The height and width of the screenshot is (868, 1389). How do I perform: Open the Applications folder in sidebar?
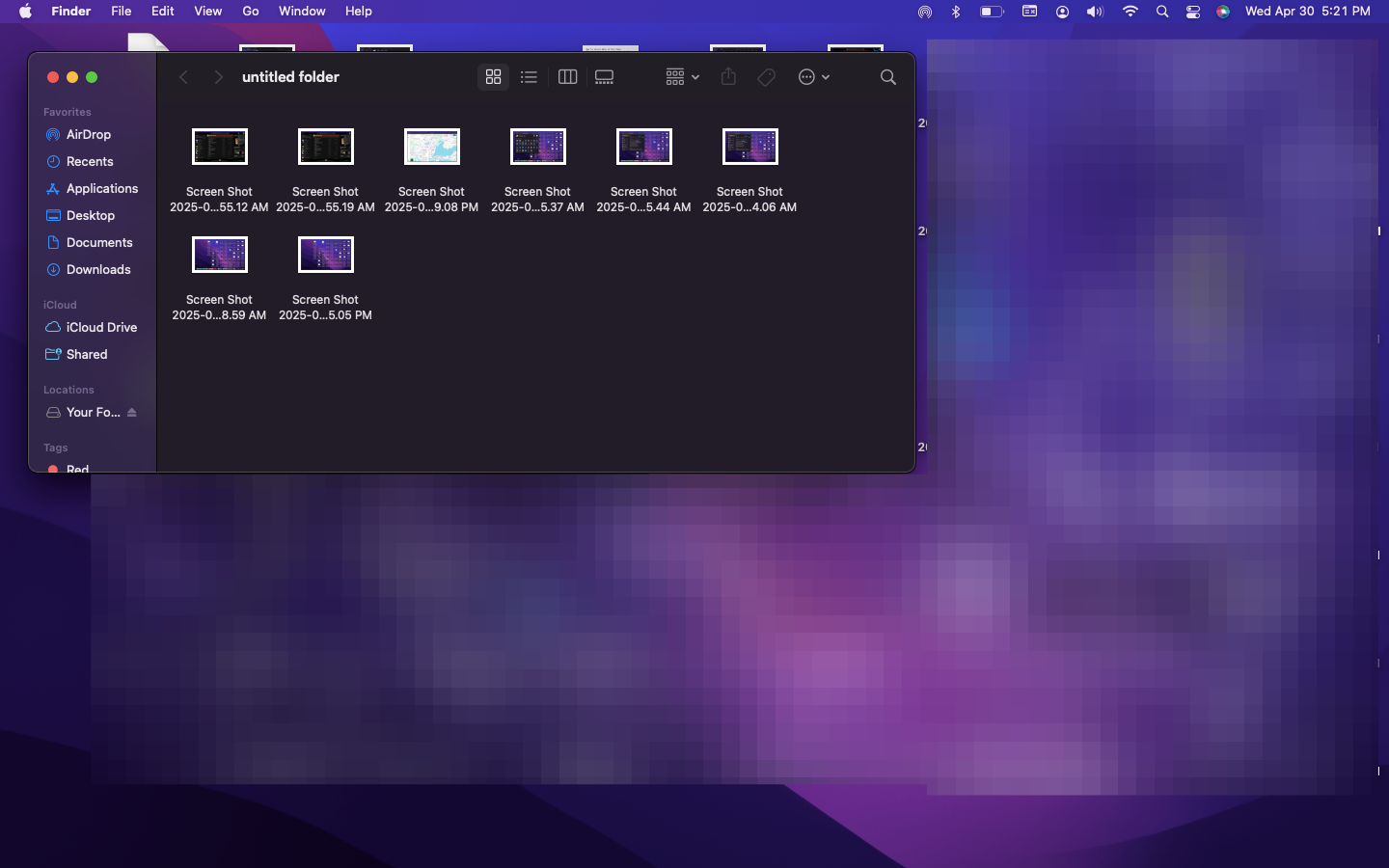[x=101, y=189]
